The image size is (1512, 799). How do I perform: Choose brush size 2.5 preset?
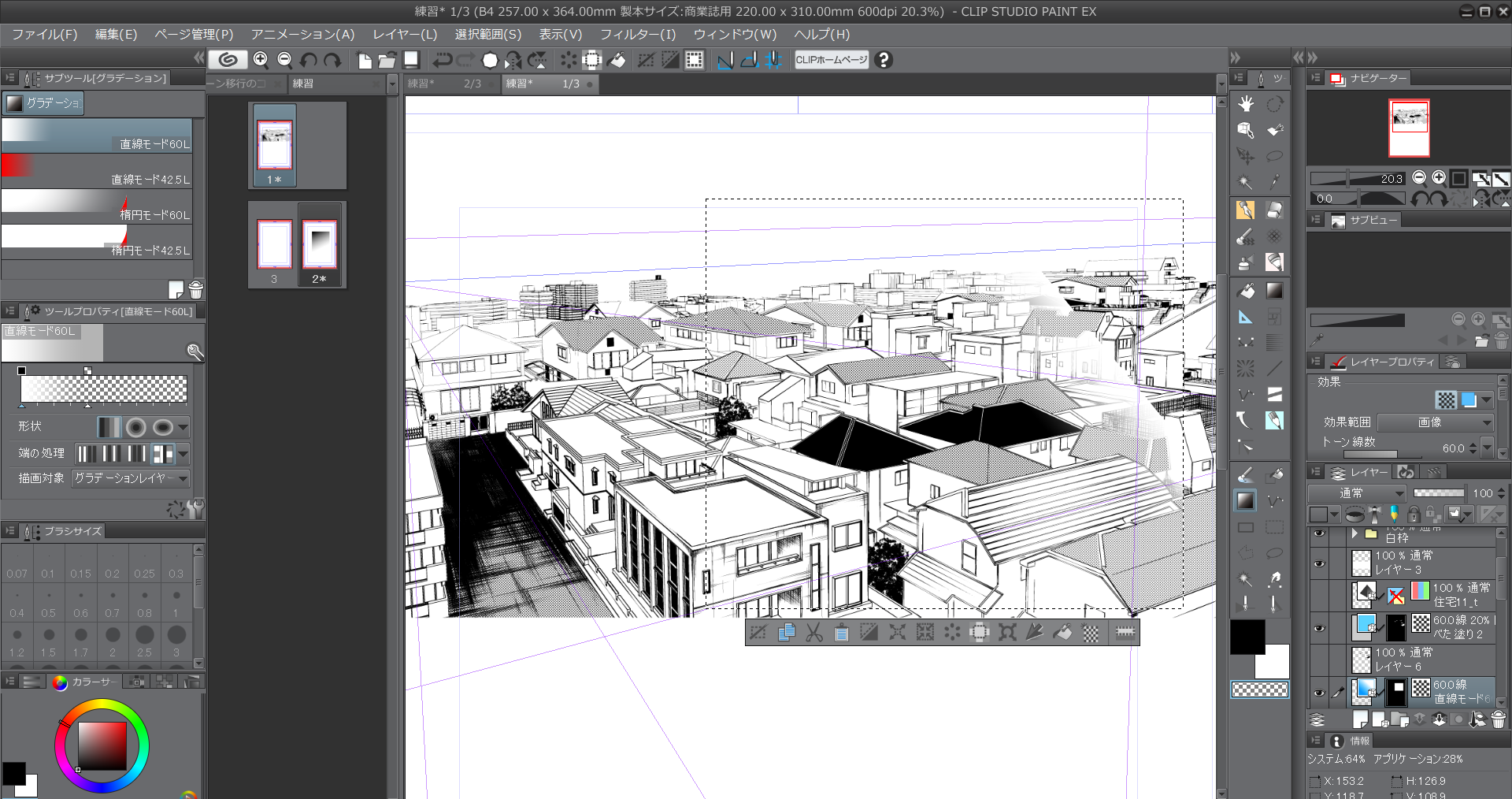point(144,641)
